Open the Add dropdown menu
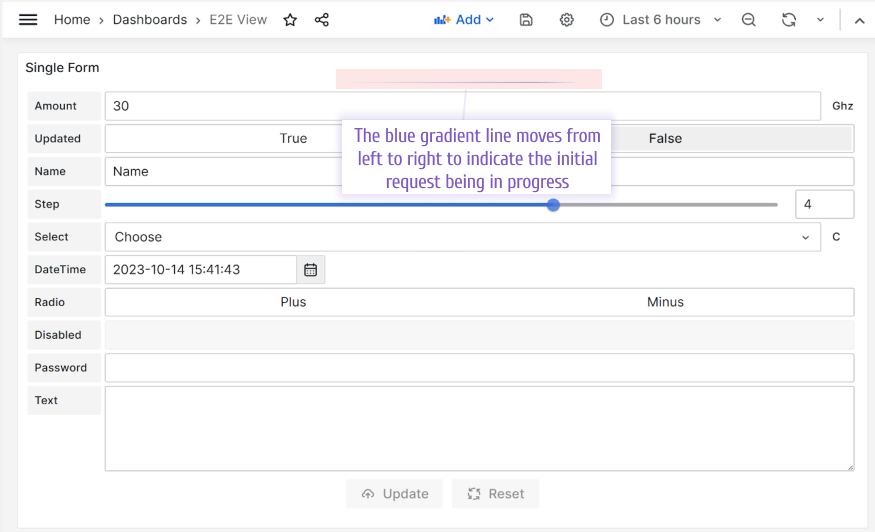Image resolution: width=875 pixels, height=532 pixels. 464,20
